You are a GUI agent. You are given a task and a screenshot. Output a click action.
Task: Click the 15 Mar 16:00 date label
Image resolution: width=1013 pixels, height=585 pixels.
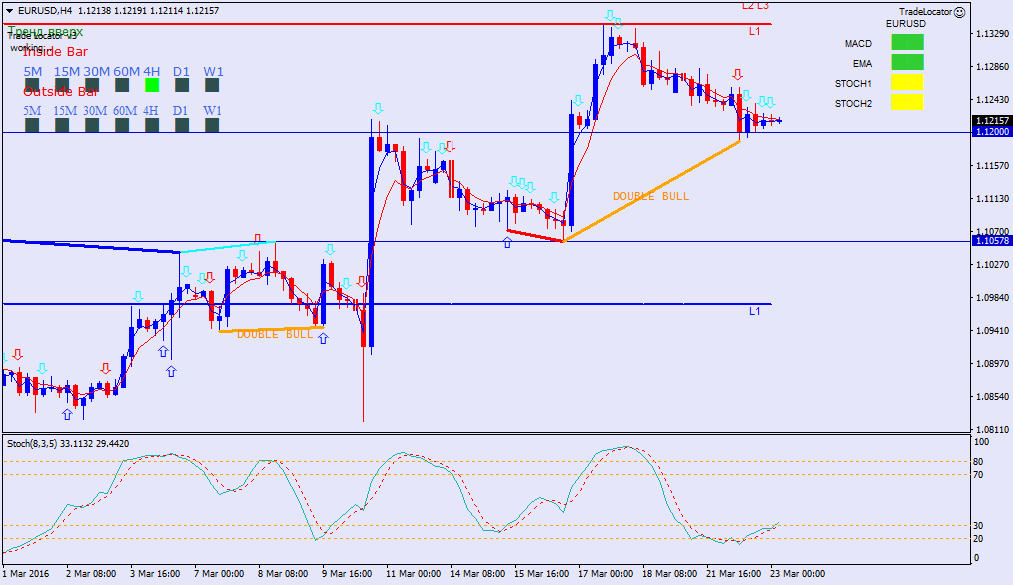(x=541, y=573)
